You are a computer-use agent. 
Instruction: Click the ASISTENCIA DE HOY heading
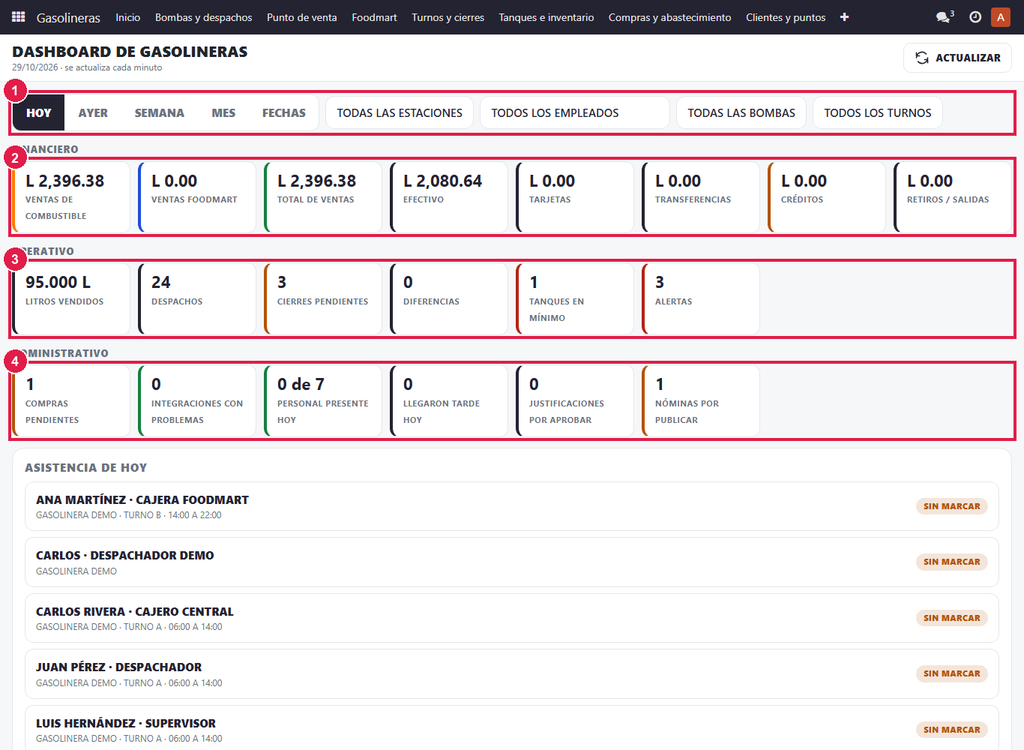click(x=86, y=468)
